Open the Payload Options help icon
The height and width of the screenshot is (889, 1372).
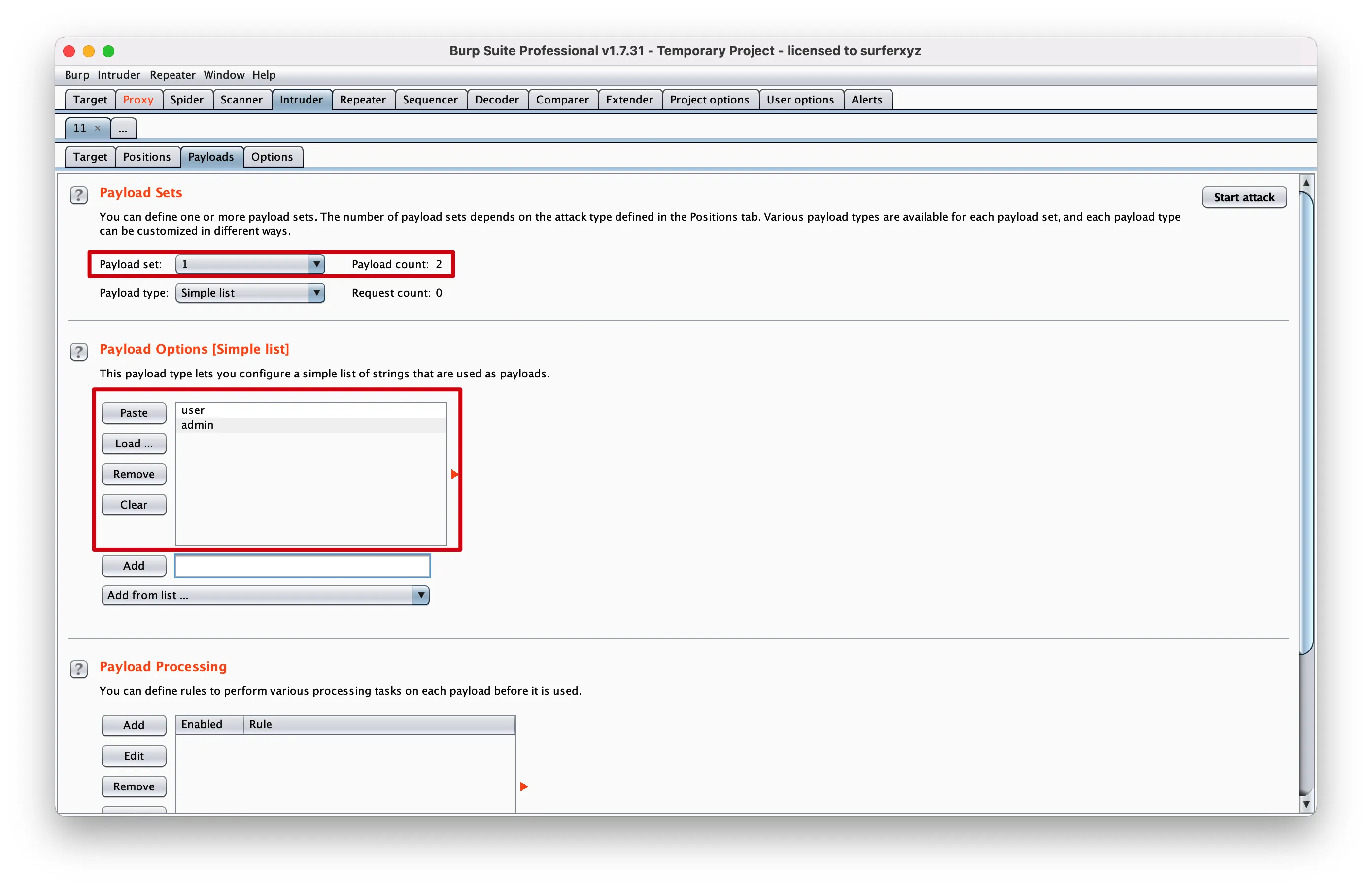pos(78,352)
